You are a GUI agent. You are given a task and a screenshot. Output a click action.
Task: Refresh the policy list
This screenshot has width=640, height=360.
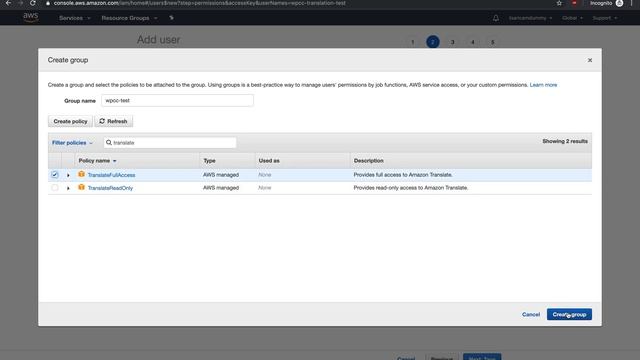tap(113, 121)
